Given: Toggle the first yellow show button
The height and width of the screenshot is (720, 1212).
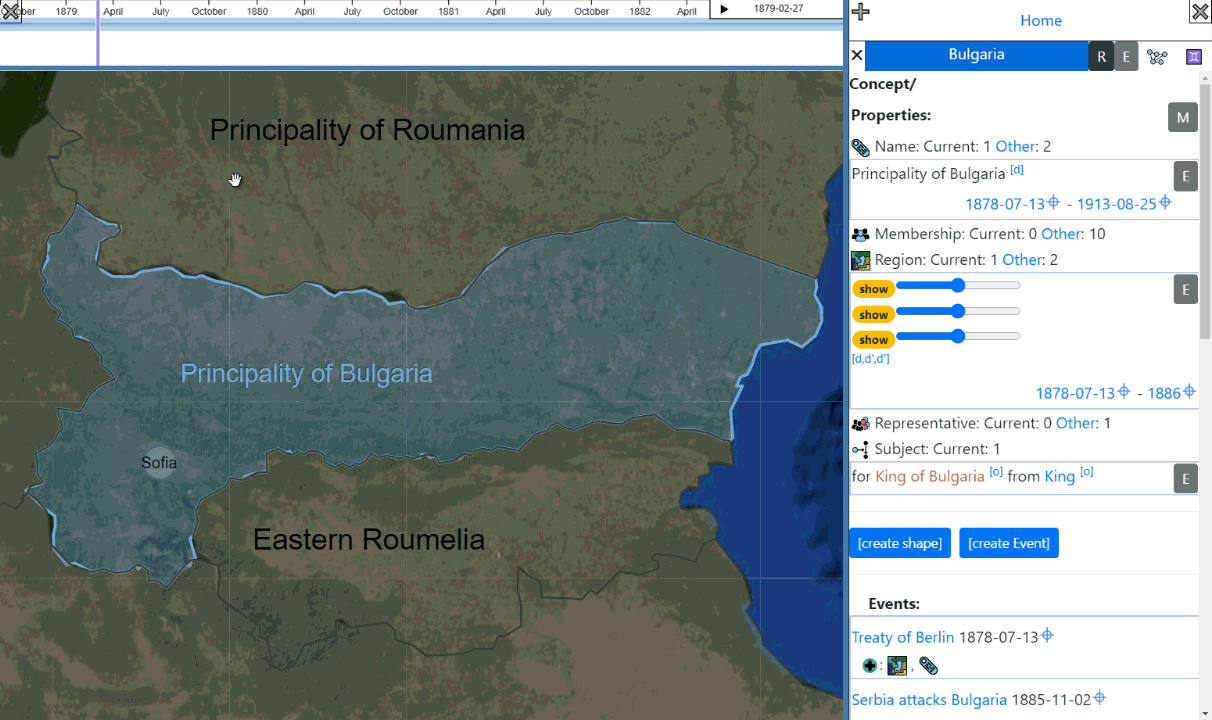Looking at the screenshot, I should click(x=873, y=289).
